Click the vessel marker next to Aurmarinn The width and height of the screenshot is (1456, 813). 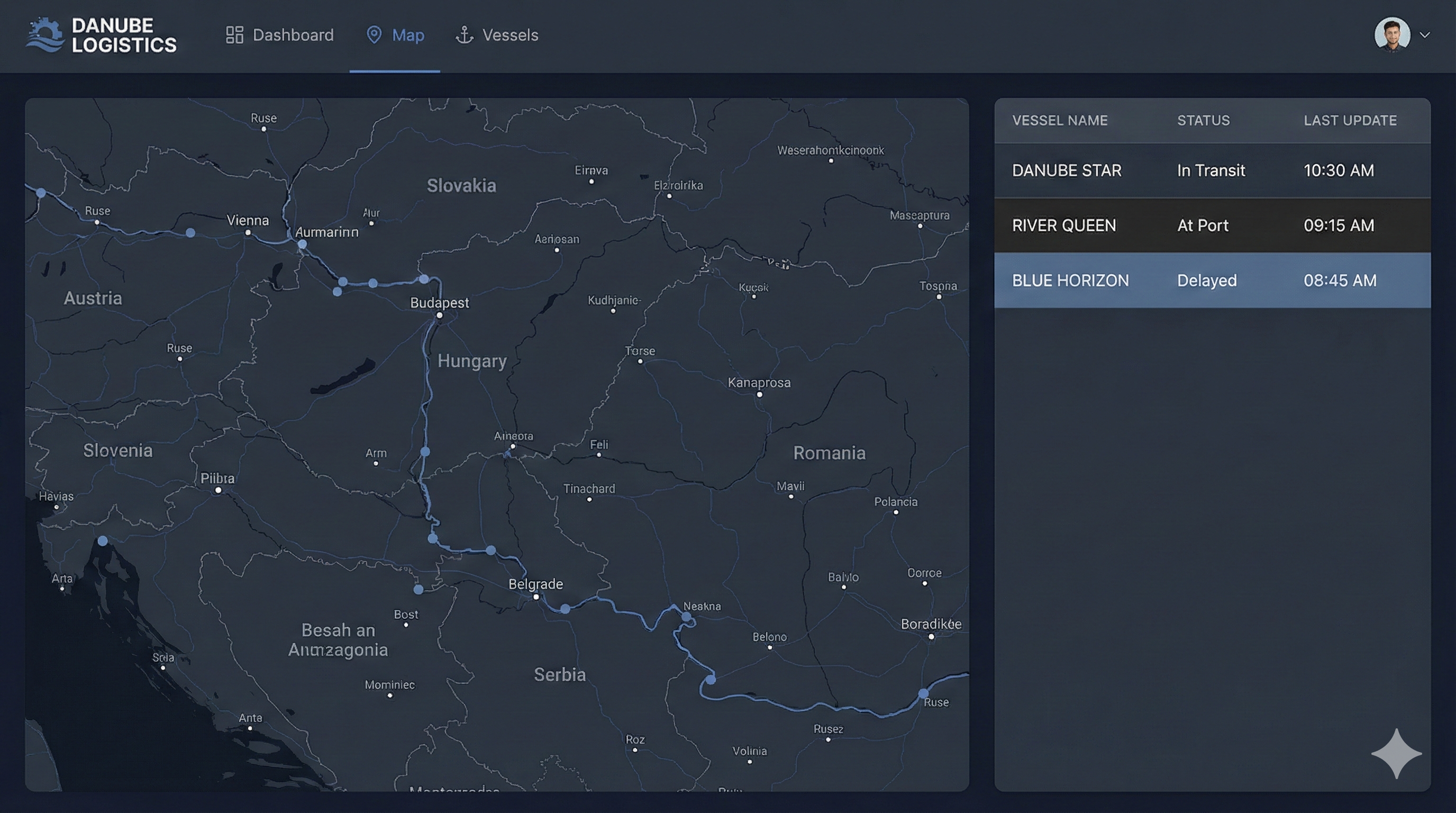click(x=303, y=244)
